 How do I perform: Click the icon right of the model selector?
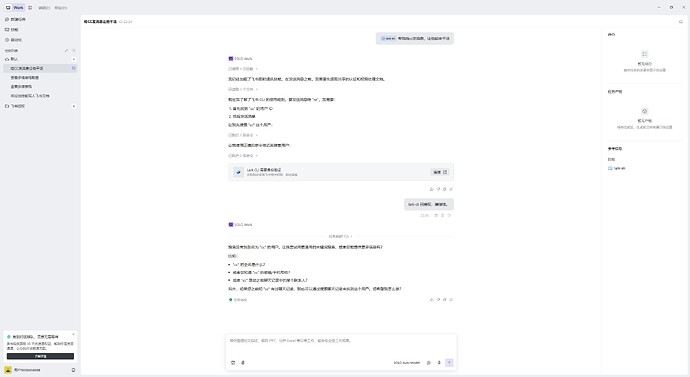[x=429, y=363]
